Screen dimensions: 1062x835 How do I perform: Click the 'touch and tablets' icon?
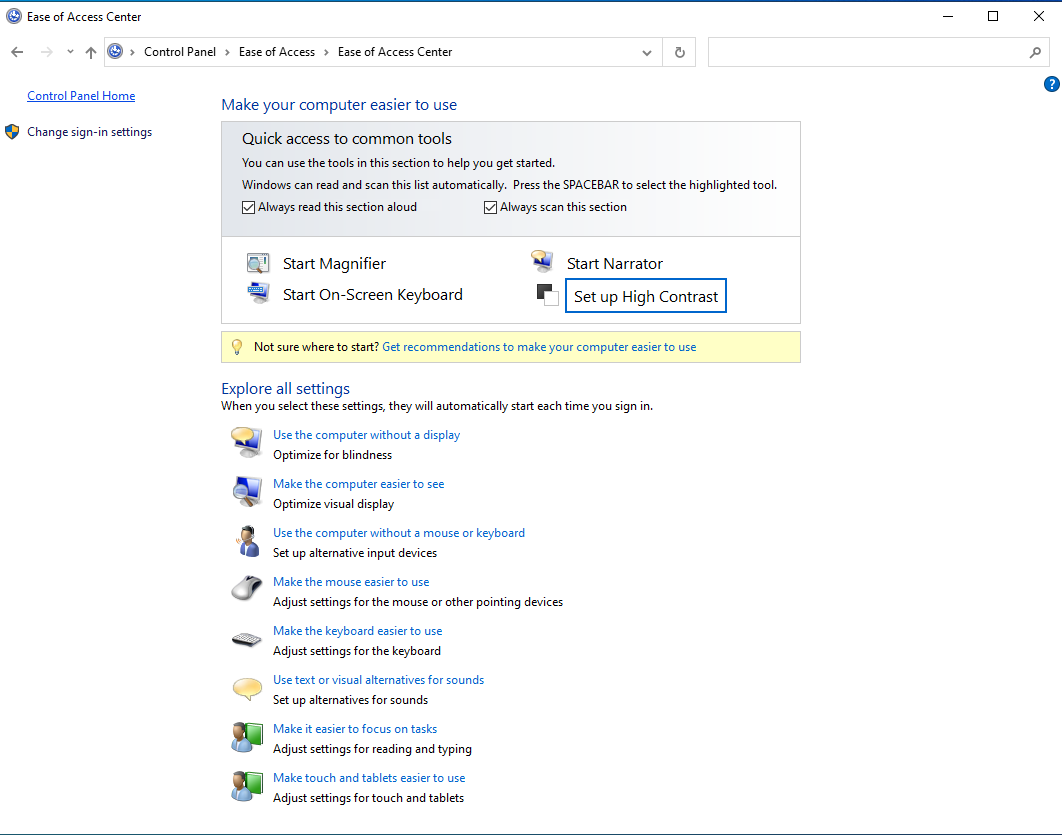point(247,786)
